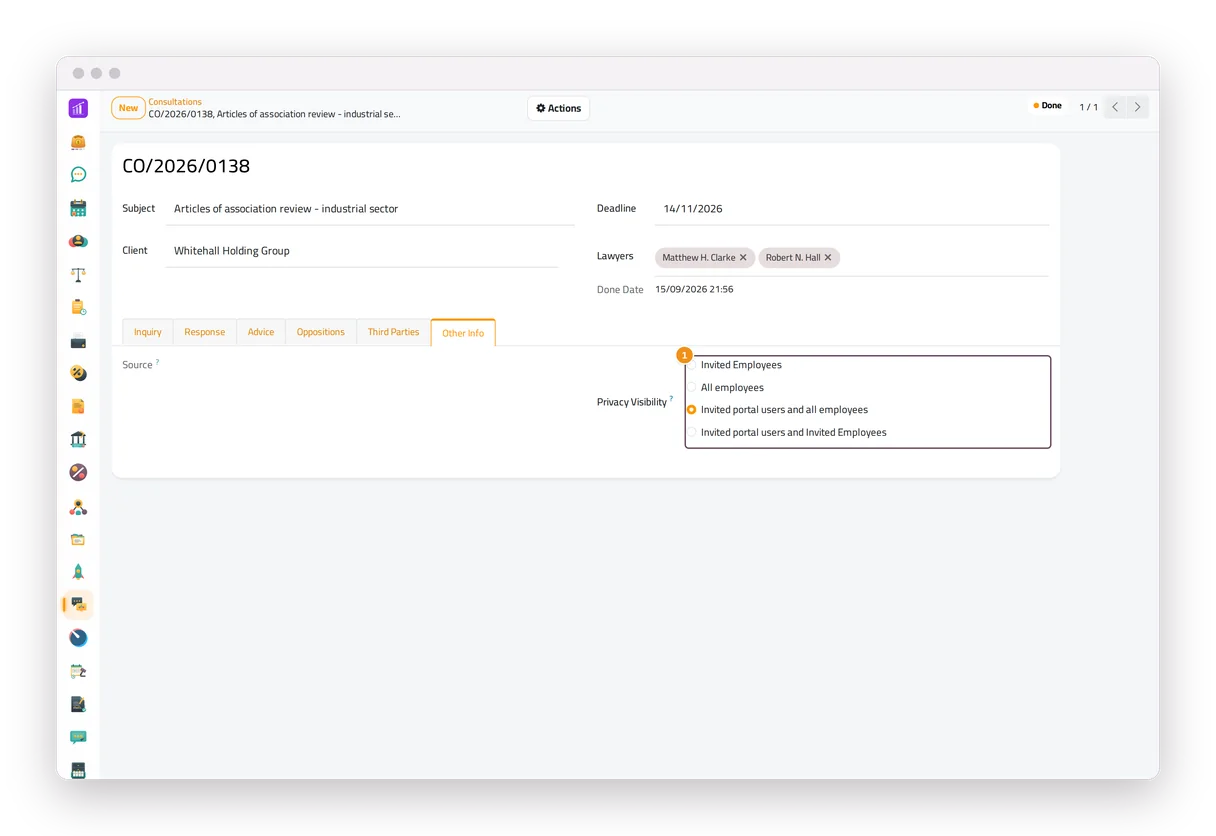Go to the previous record arrow
The height and width of the screenshot is (836, 1216).
coord(1115,107)
